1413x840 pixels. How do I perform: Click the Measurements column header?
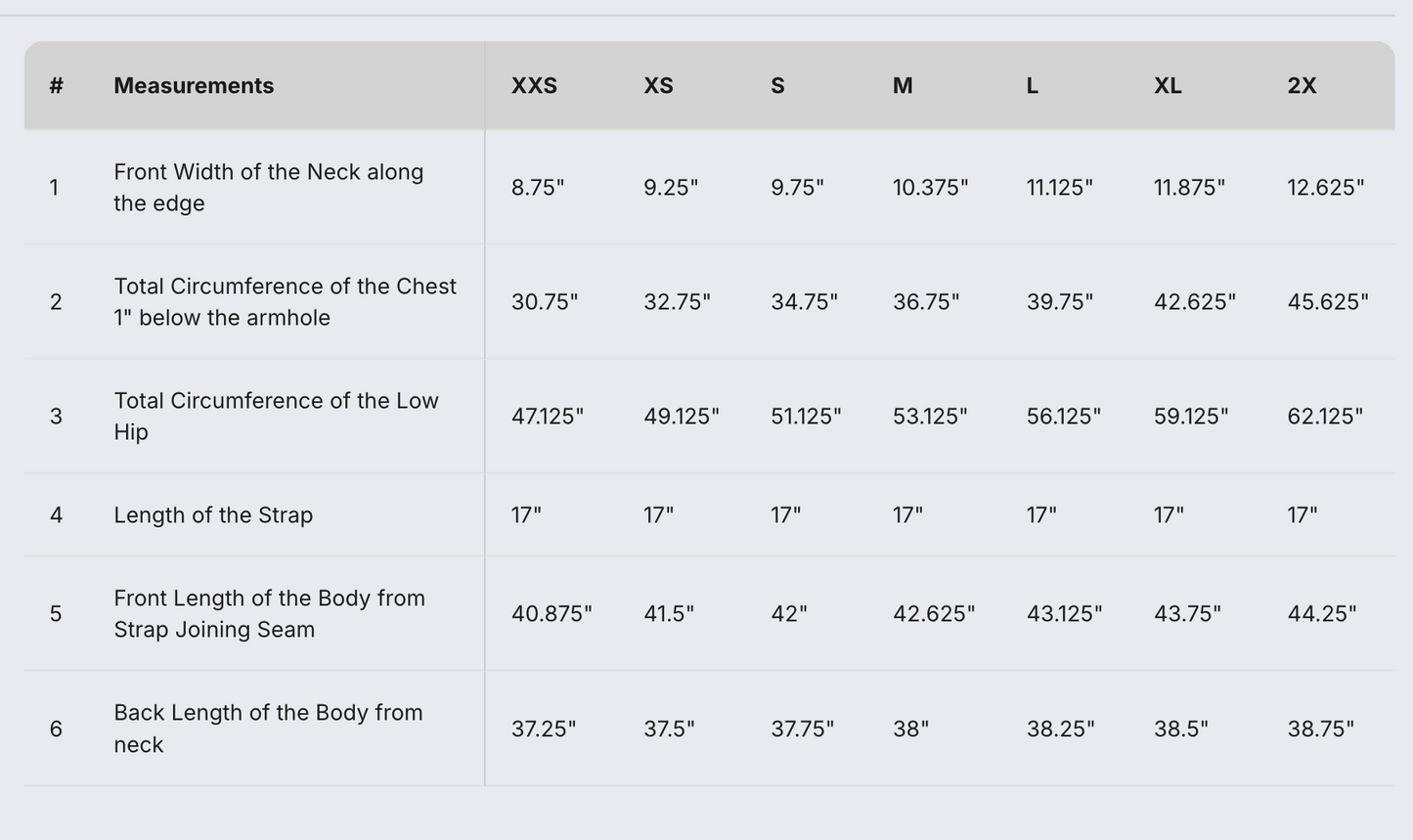click(194, 86)
